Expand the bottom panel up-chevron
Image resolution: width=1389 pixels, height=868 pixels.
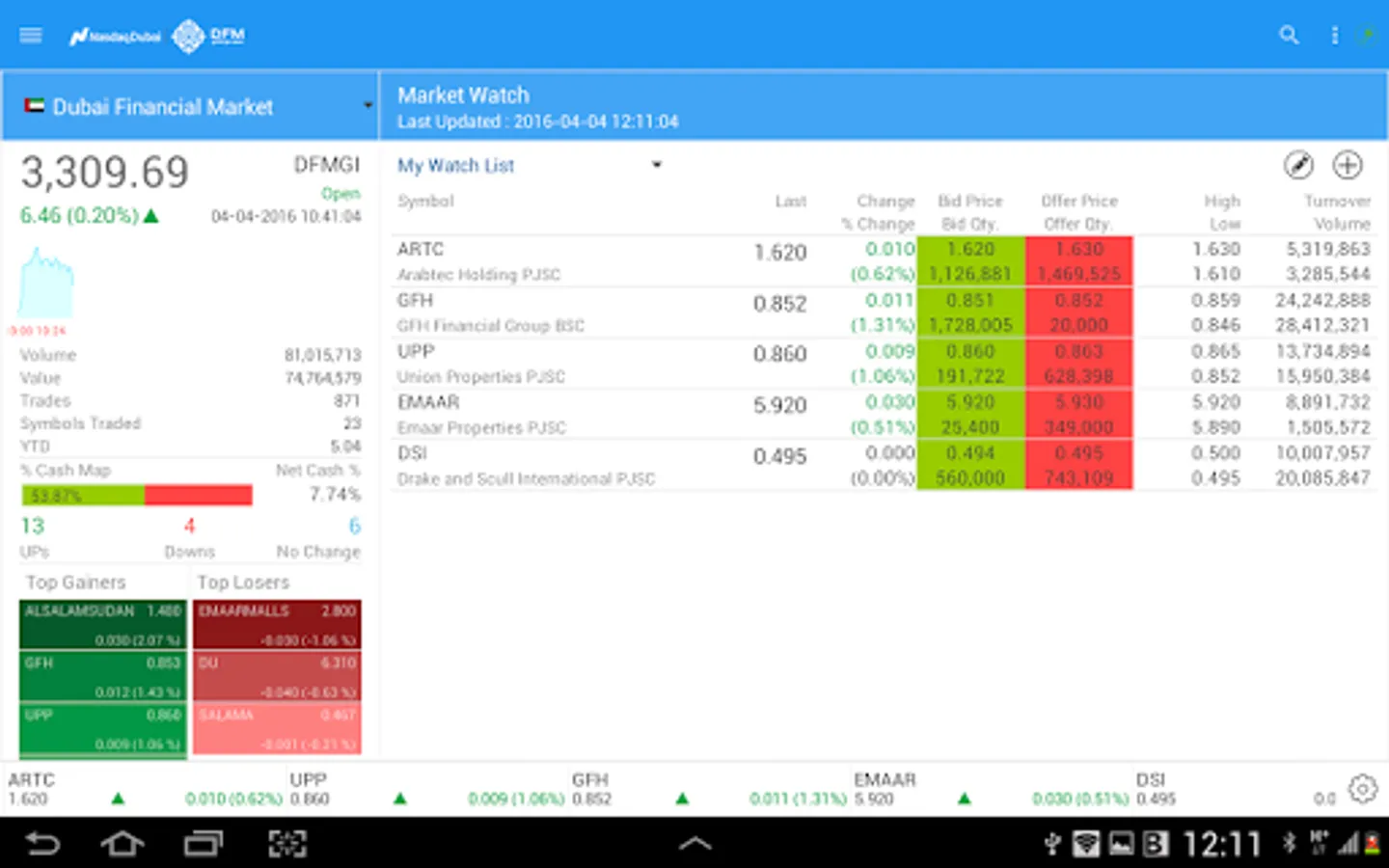(694, 845)
